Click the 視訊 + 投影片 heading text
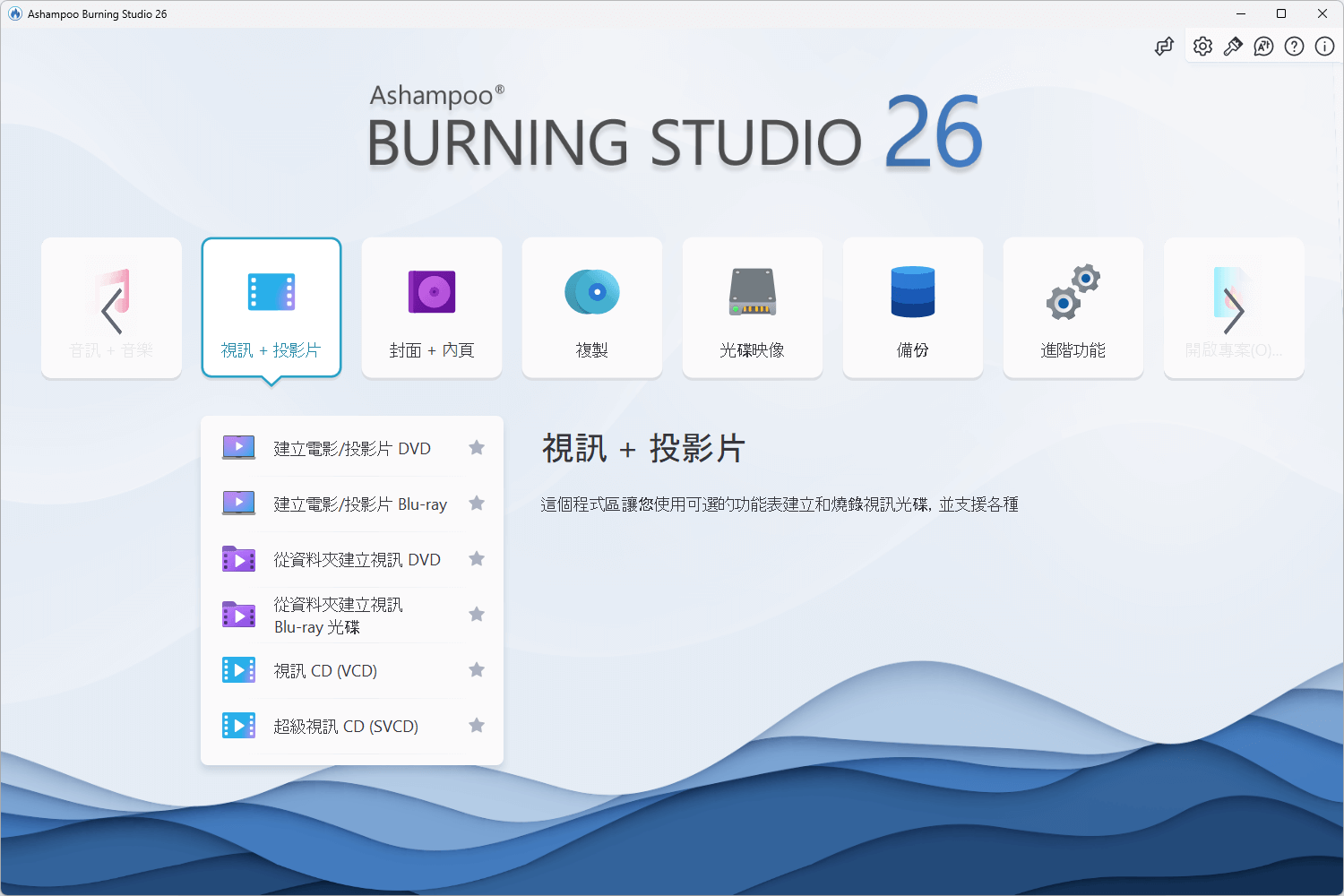Image resolution: width=1344 pixels, height=896 pixels. pos(643,448)
